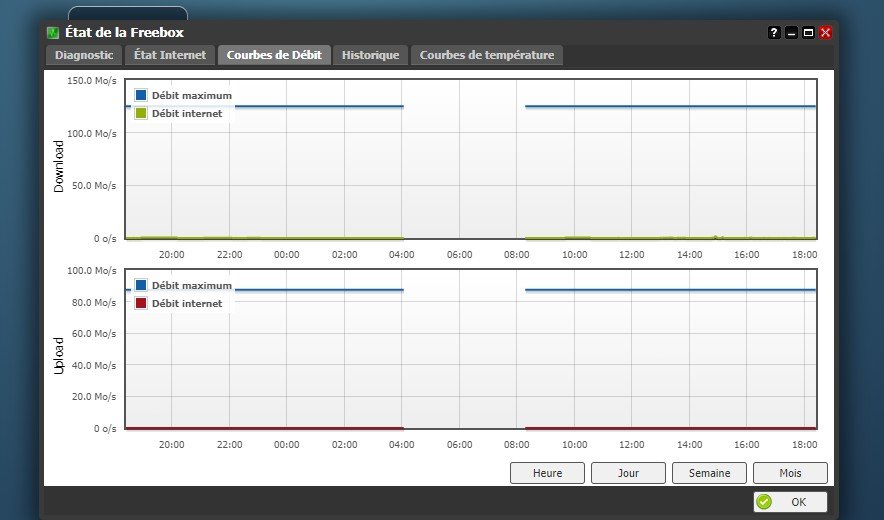Select the Courbes de Débit tab
Viewport: 884px width, 520px height.
pos(274,55)
